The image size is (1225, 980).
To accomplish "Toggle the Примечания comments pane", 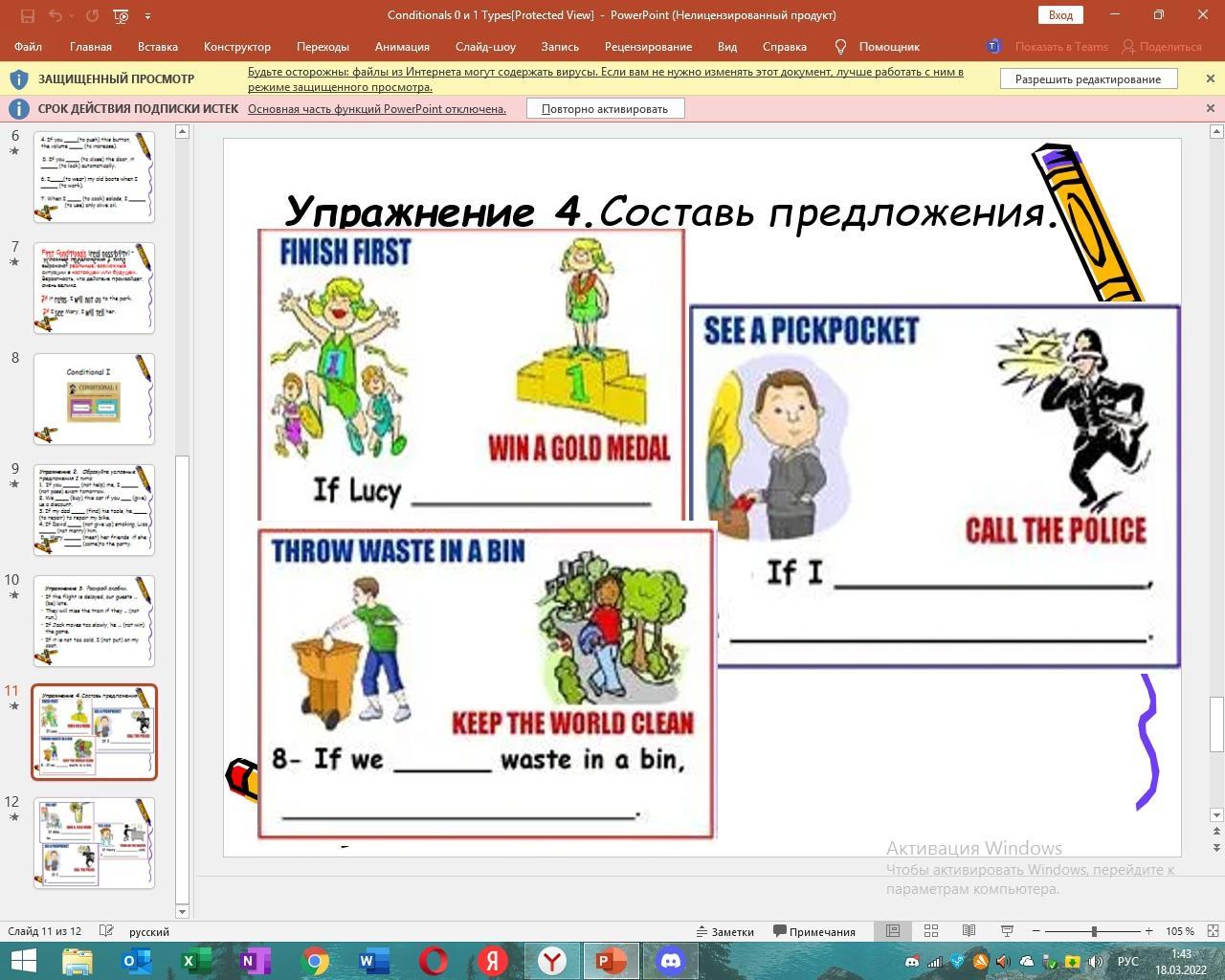I will click(x=814, y=931).
